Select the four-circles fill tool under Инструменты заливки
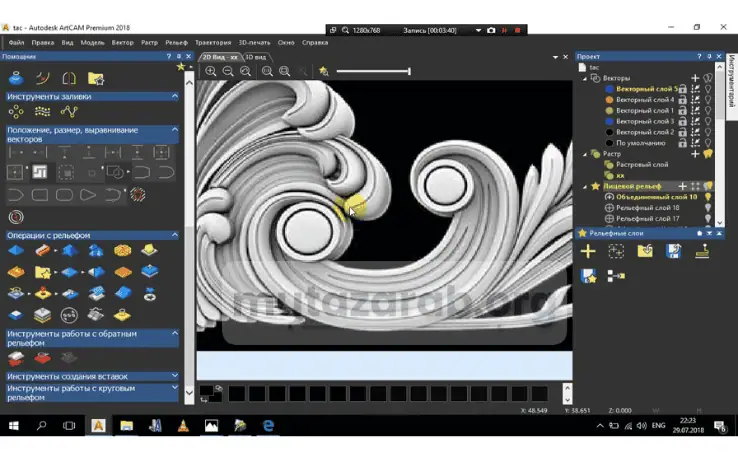The height and width of the screenshot is (458, 738). point(16,112)
